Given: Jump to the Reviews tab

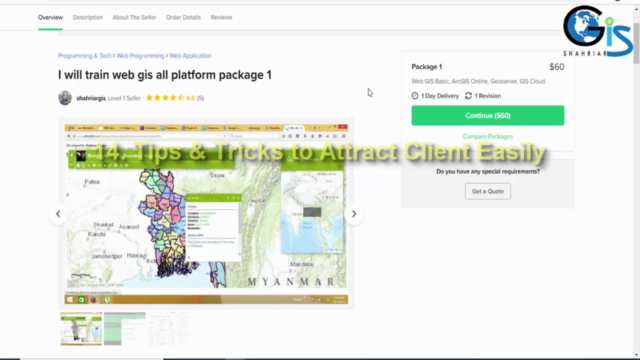Looking at the screenshot, I should point(221,18).
